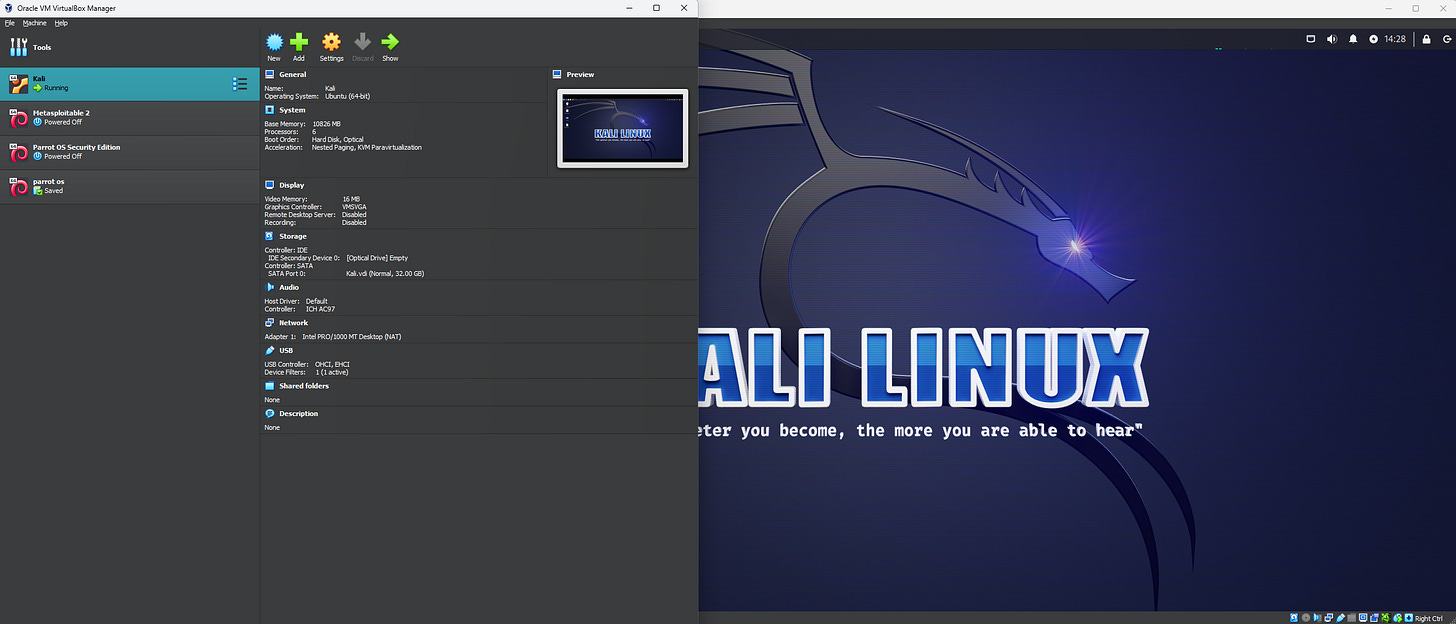This screenshot has height=624, width=1456.
Task: Click the 'VMSVGA' graphics controller value
Action: point(356,207)
